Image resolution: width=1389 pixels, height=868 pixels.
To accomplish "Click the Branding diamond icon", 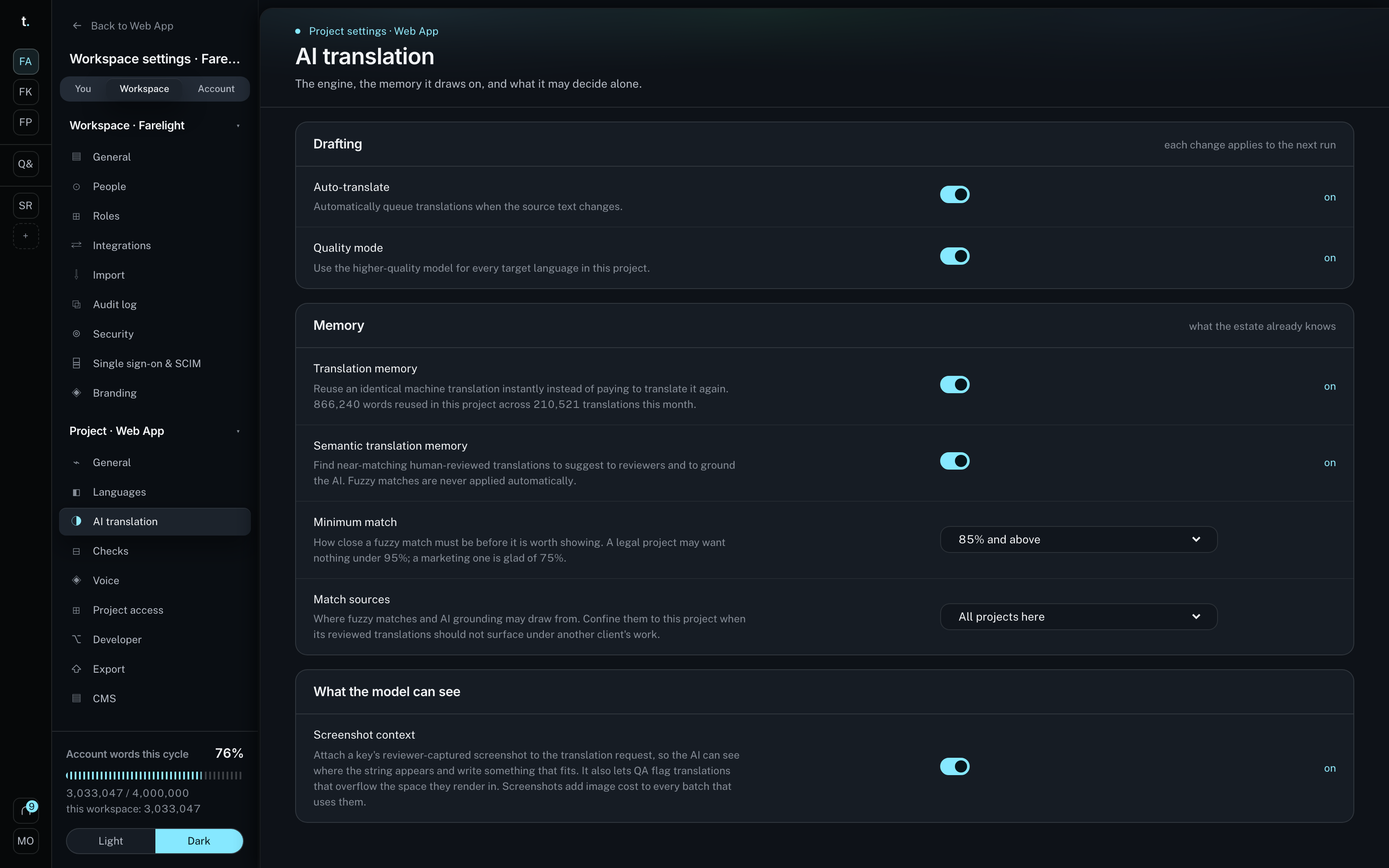I will coord(76,393).
